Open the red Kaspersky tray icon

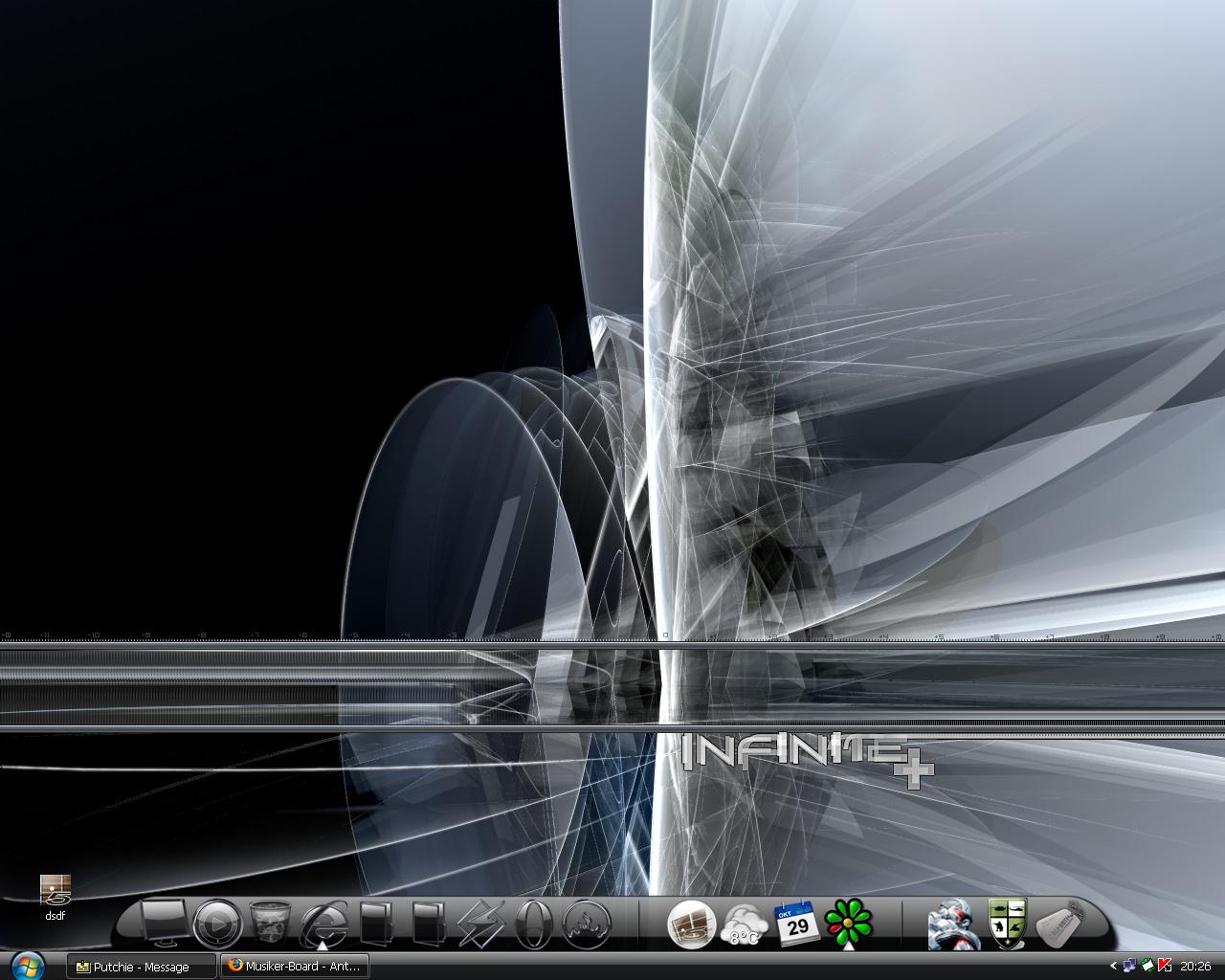[1165, 967]
